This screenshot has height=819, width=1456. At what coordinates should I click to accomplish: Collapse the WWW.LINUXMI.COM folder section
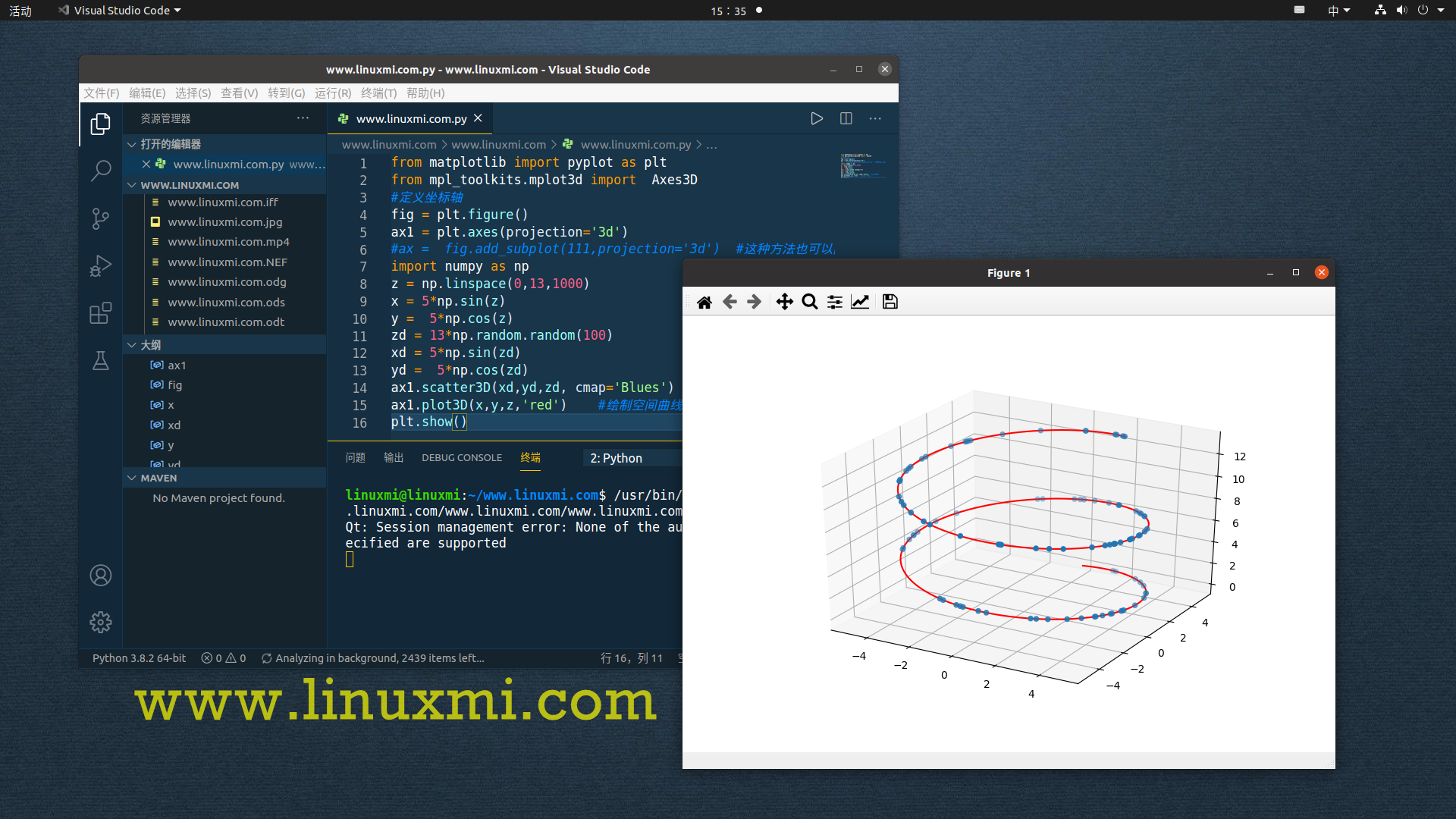coord(189,185)
